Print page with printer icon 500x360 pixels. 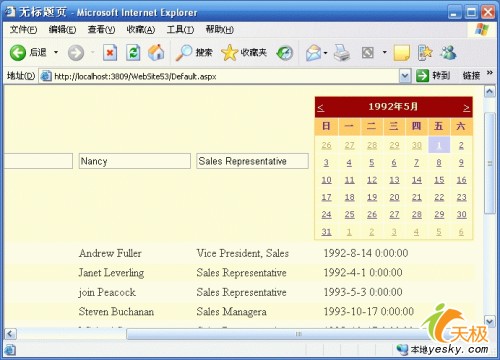point(342,53)
